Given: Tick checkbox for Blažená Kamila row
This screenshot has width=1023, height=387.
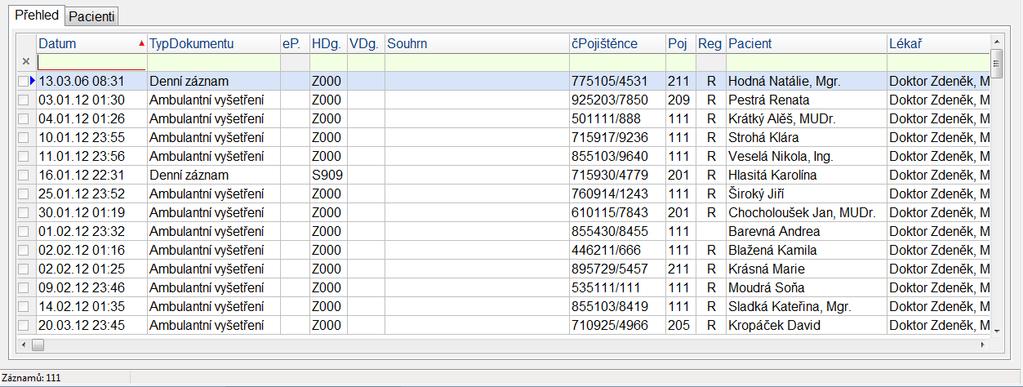Looking at the screenshot, I should [x=23, y=251].
